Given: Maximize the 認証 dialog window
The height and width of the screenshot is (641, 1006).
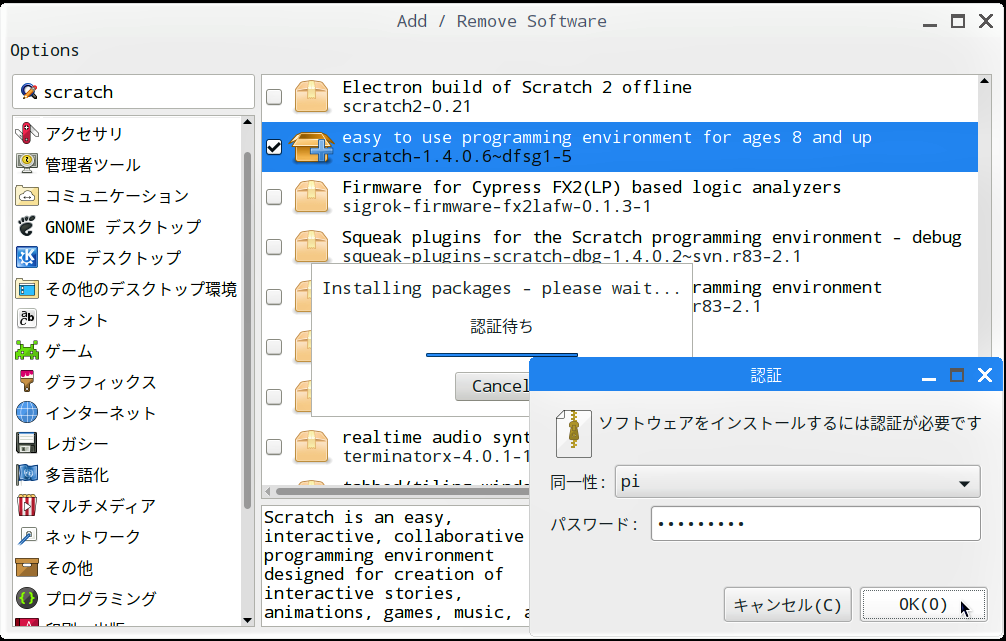Looking at the screenshot, I should [957, 375].
